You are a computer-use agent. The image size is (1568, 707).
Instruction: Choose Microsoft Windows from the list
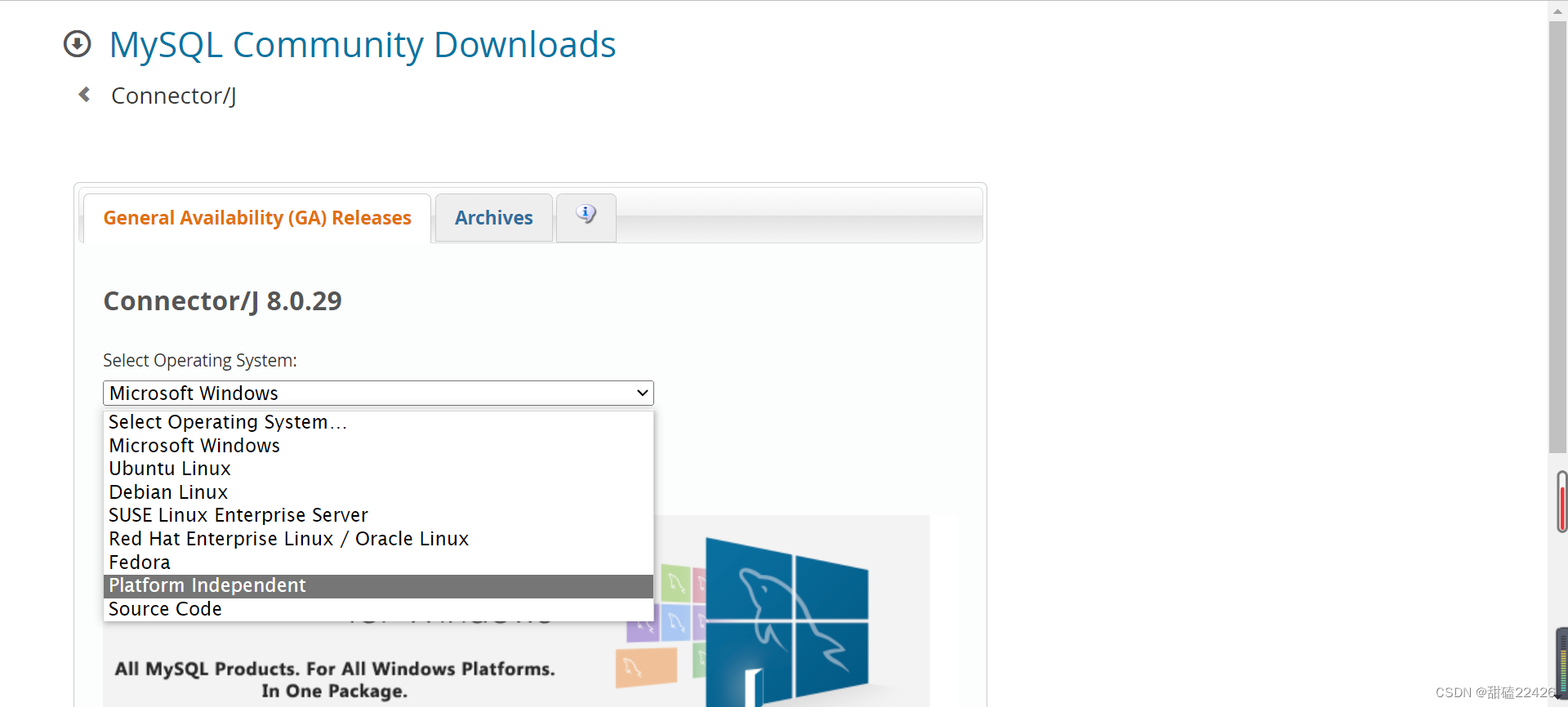click(x=378, y=446)
